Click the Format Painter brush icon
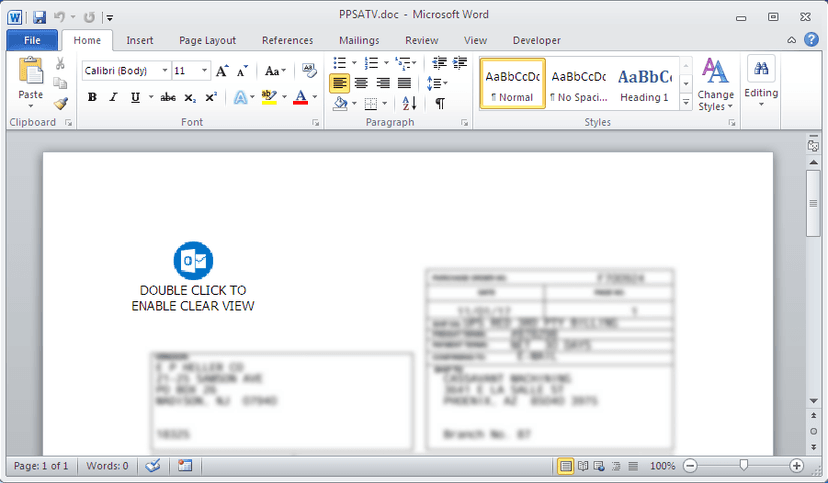Image resolution: width=828 pixels, height=483 pixels. pyautogui.click(x=61, y=103)
